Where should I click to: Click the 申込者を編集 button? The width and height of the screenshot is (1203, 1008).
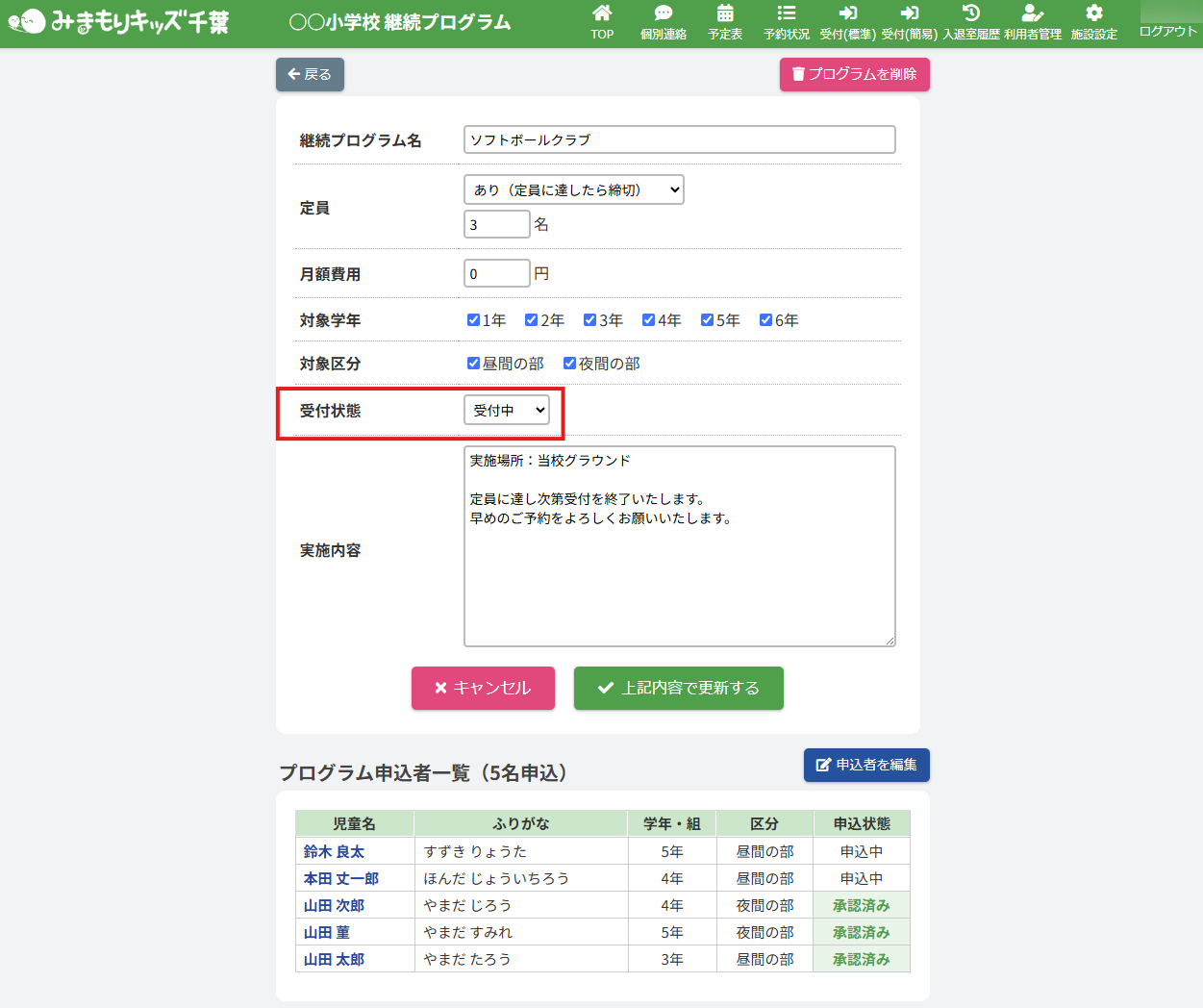coord(866,765)
